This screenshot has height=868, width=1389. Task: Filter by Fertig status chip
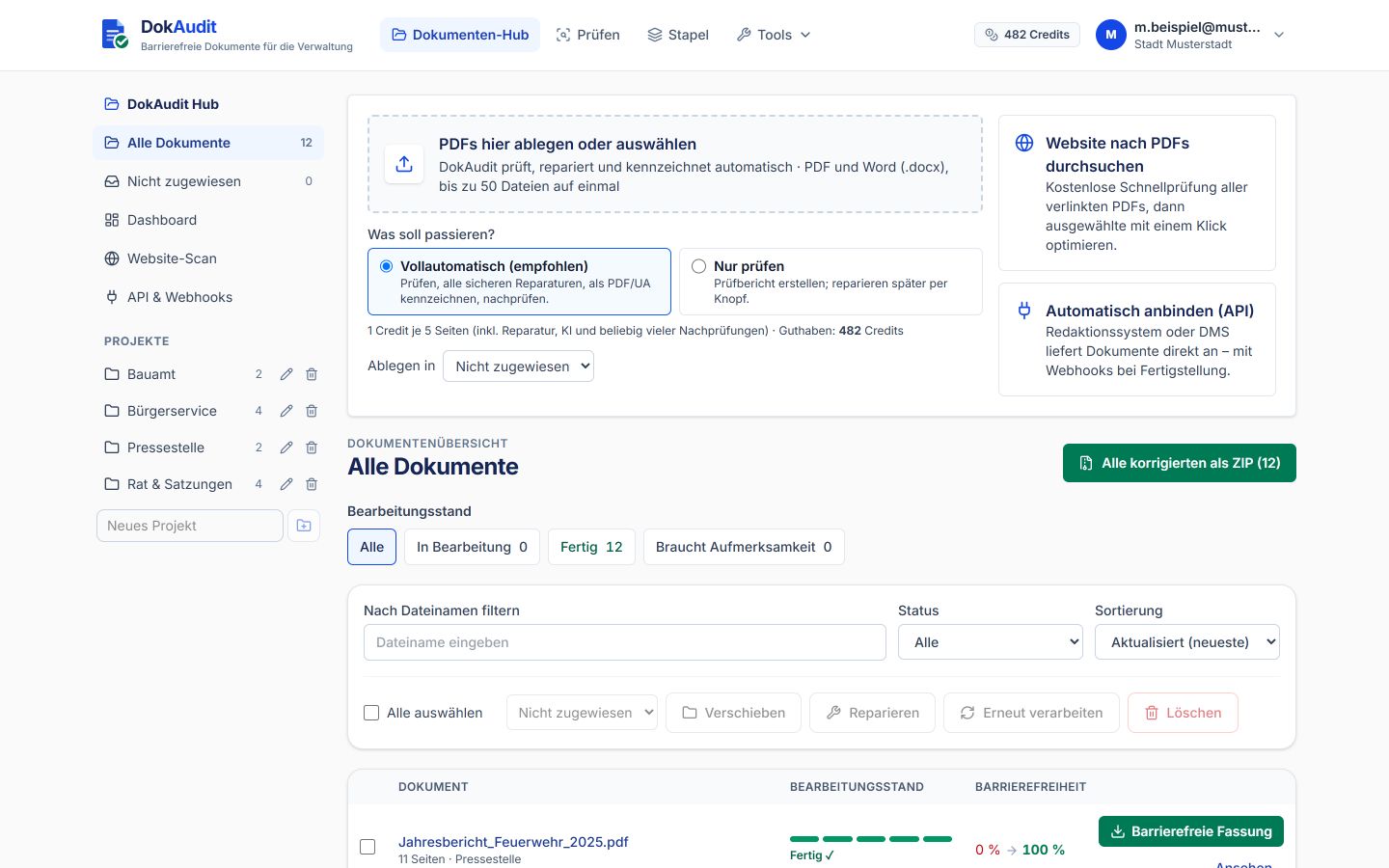(591, 547)
